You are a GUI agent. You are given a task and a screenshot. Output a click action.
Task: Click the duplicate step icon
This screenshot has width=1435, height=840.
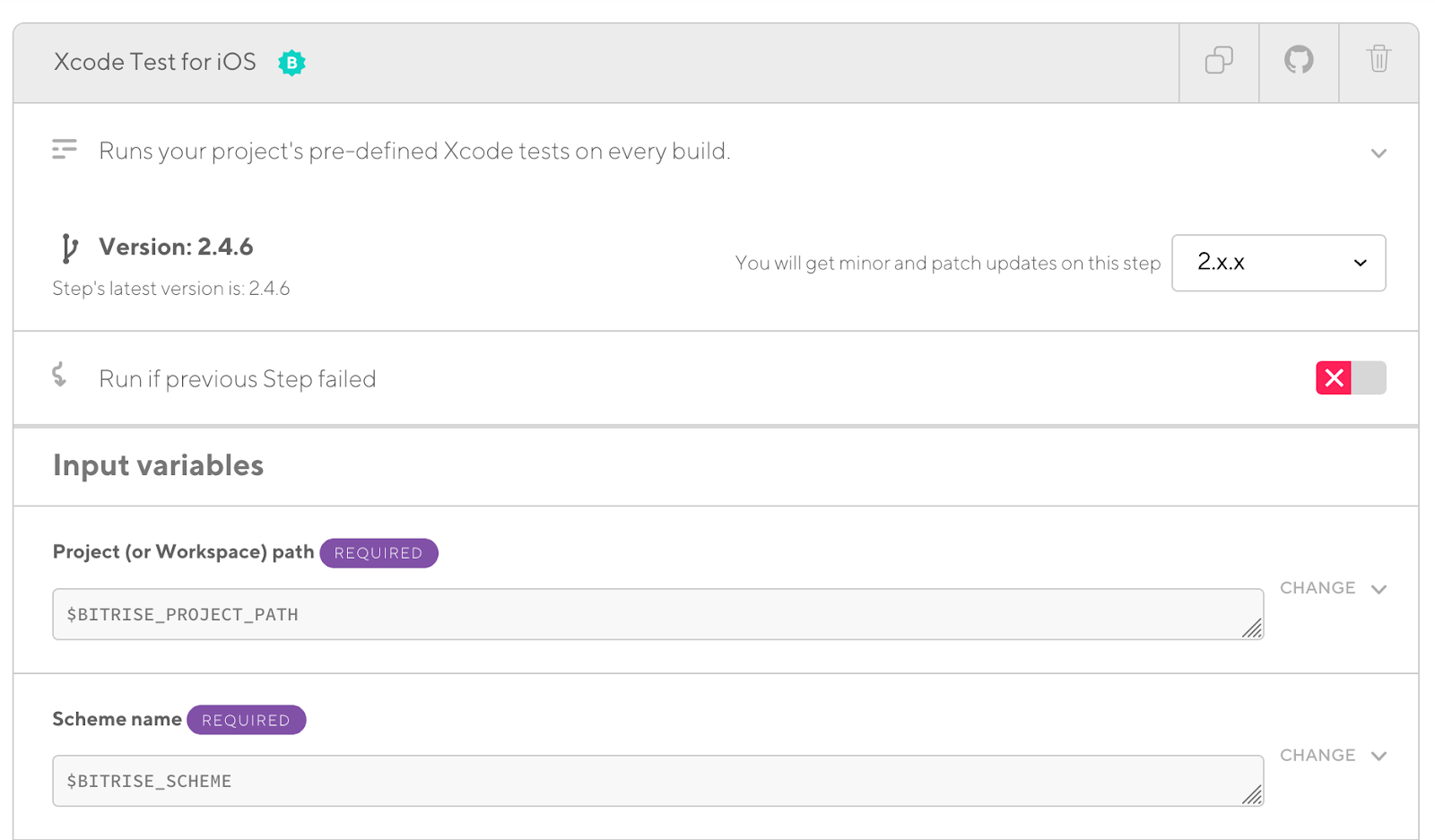point(1218,61)
